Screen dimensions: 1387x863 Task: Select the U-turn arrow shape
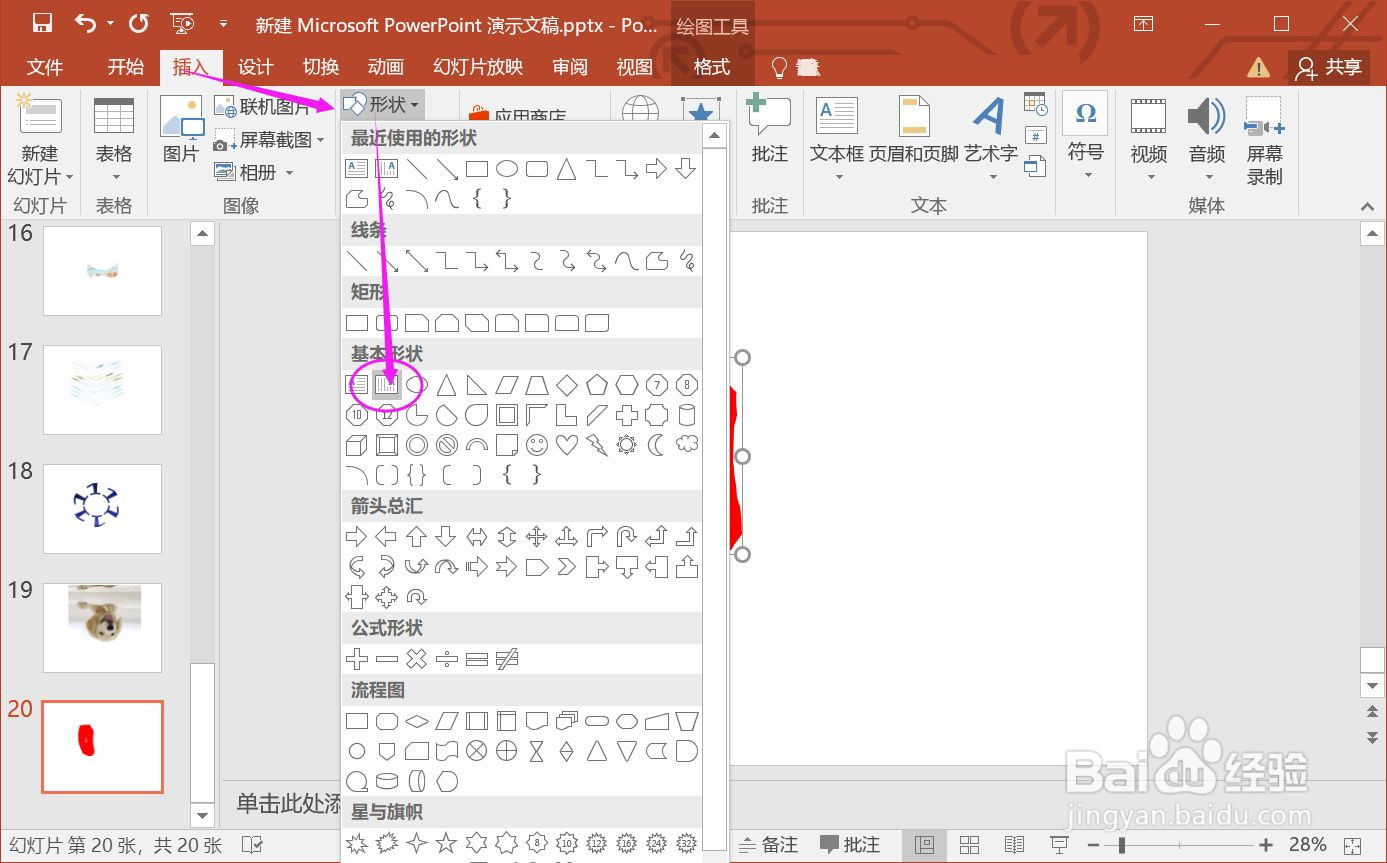[627, 537]
